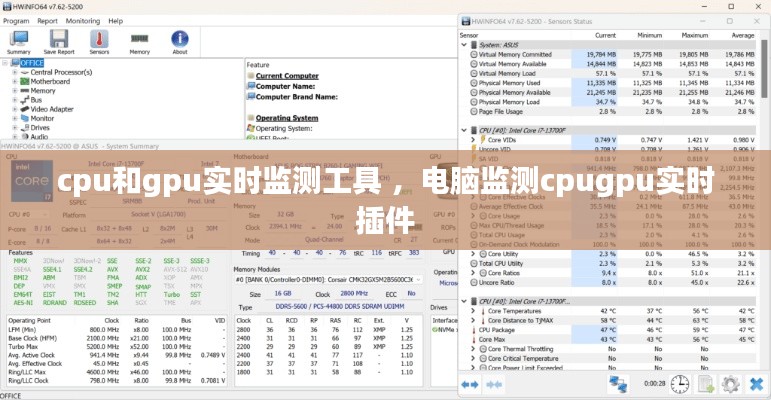
Task: Reset sensor timer with the clock icon
Action: point(680,384)
